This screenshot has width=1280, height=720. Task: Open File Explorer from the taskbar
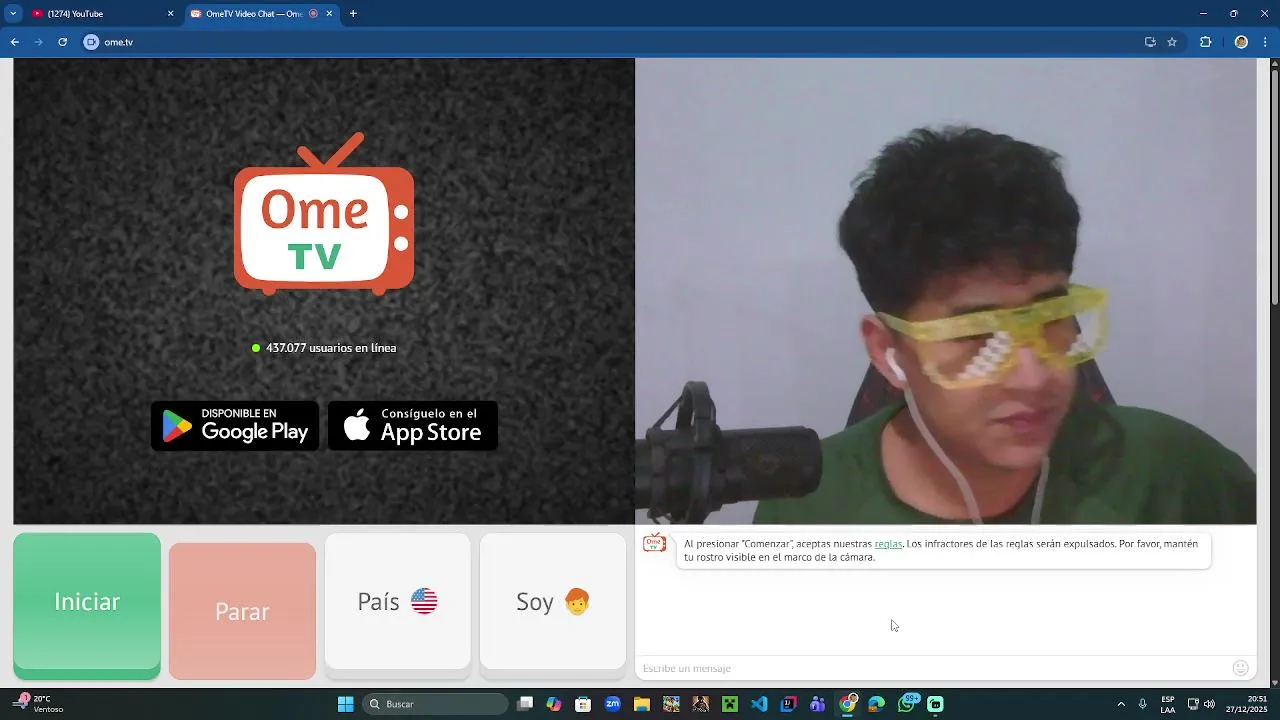(642, 704)
